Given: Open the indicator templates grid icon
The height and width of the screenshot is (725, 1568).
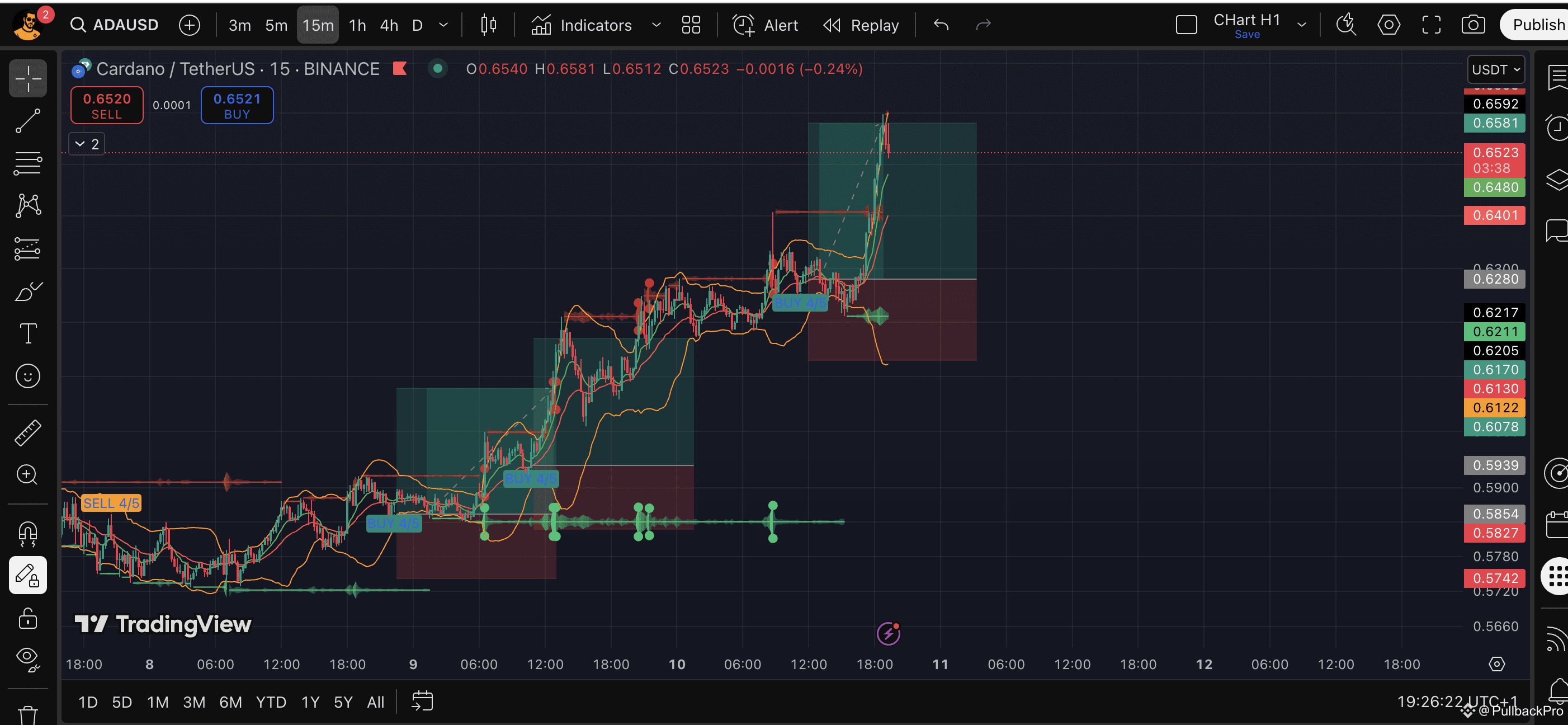Looking at the screenshot, I should coord(691,25).
